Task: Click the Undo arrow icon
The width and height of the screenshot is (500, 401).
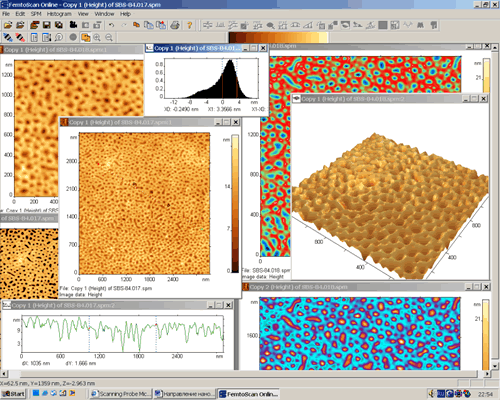Action: 111,25
